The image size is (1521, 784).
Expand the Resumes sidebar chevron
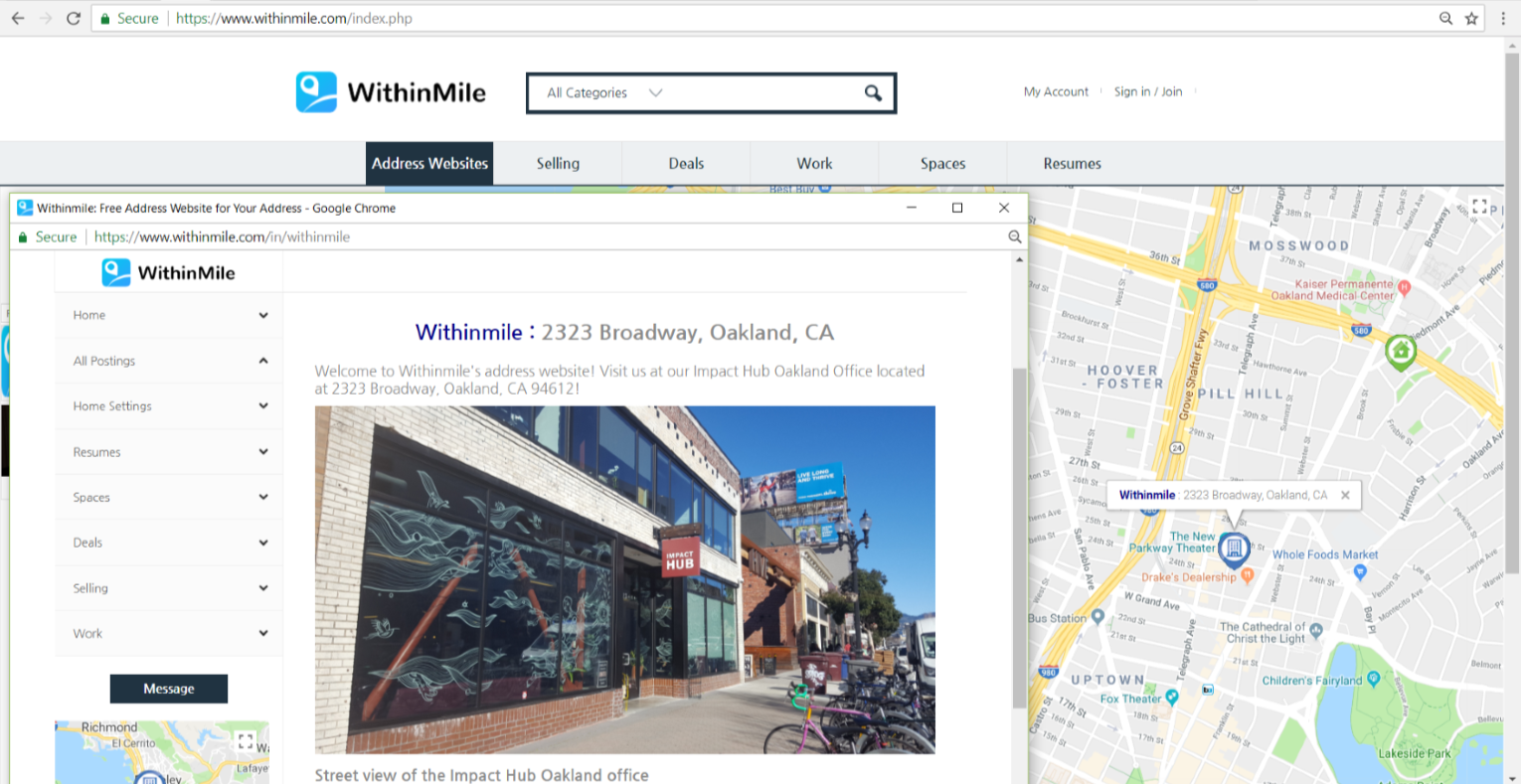pyautogui.click(x=263, y=451)
